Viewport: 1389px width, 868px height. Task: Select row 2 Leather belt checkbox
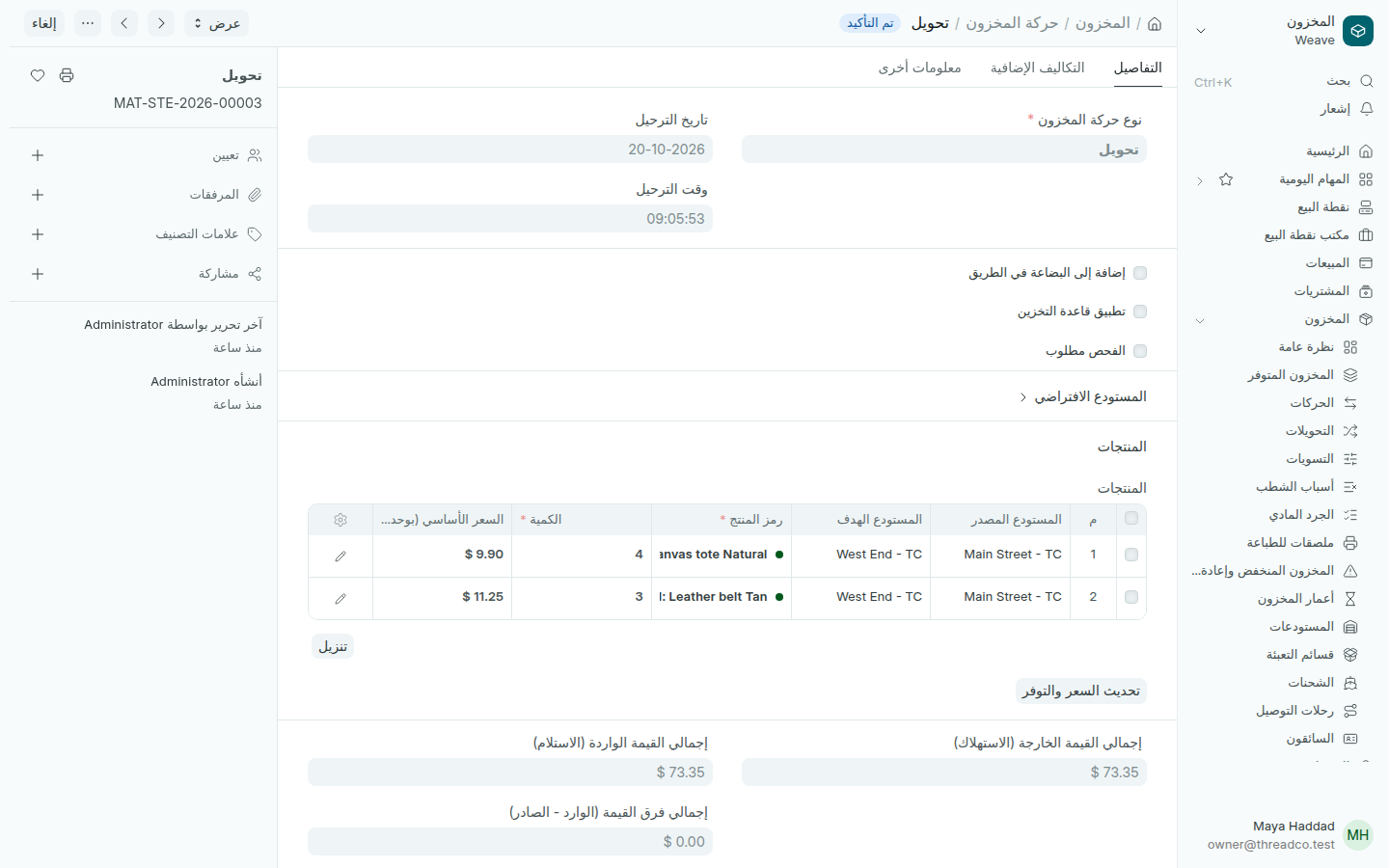(1131, 597)
